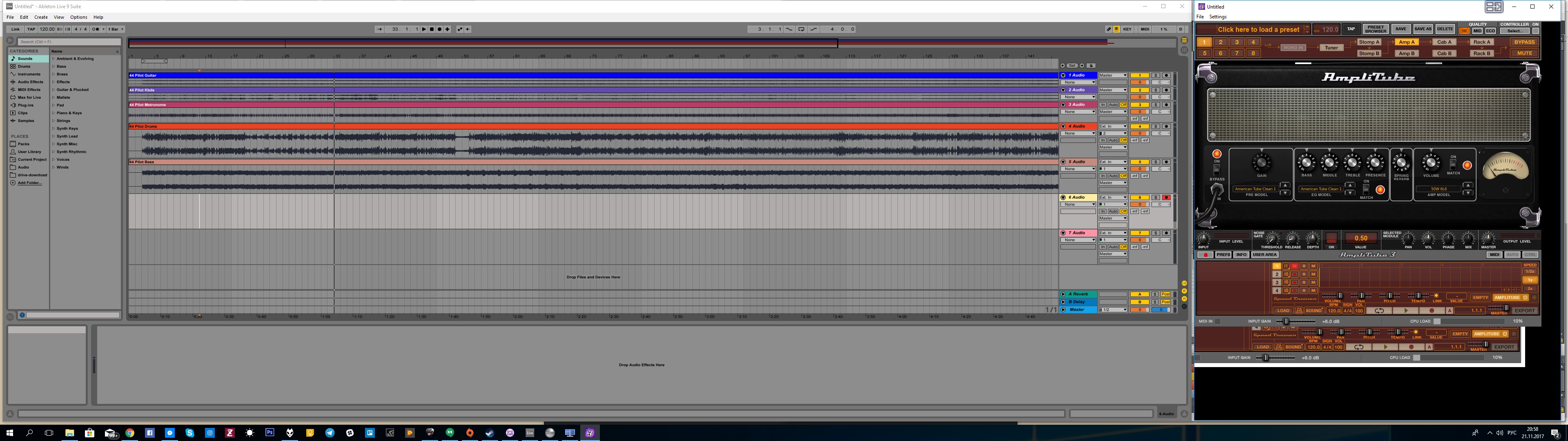Open Windows Start menu

9,432
